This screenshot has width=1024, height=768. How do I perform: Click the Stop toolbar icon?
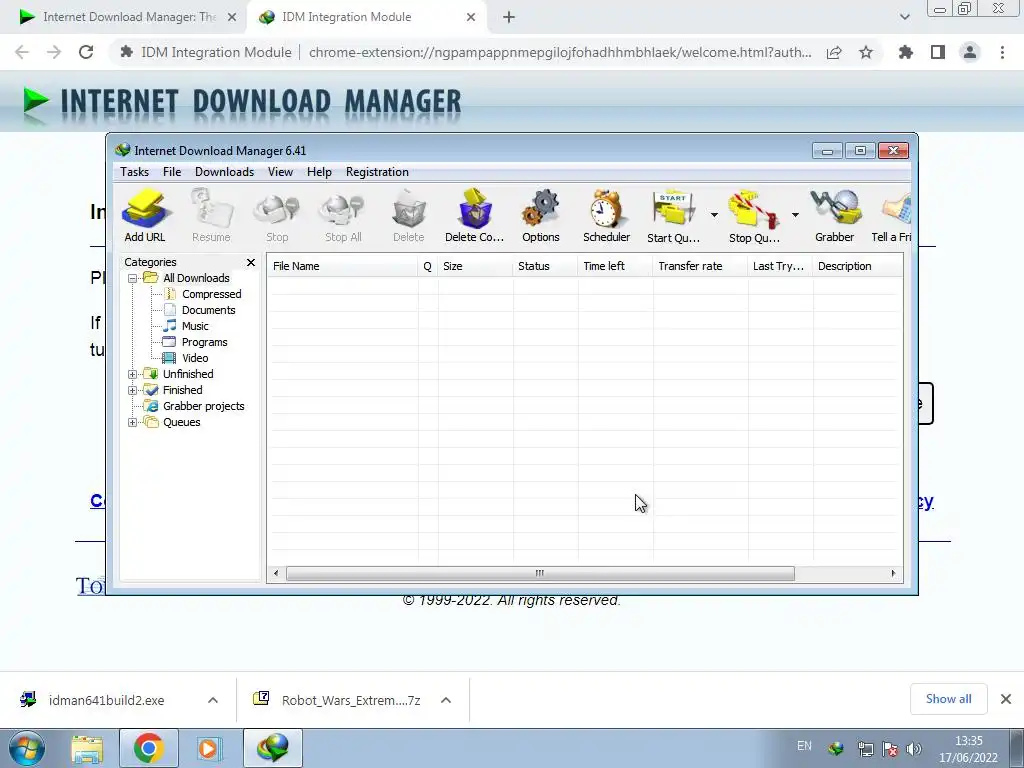click(x=277, y=216)
